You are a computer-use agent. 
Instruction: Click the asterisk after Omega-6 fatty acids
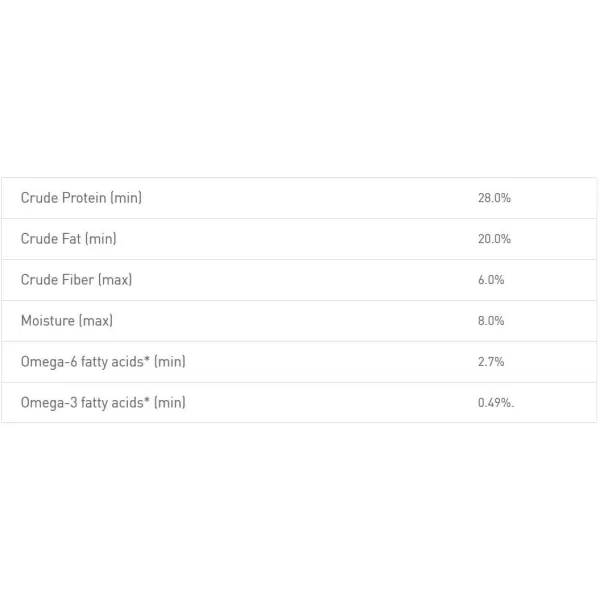pos(147,359)
